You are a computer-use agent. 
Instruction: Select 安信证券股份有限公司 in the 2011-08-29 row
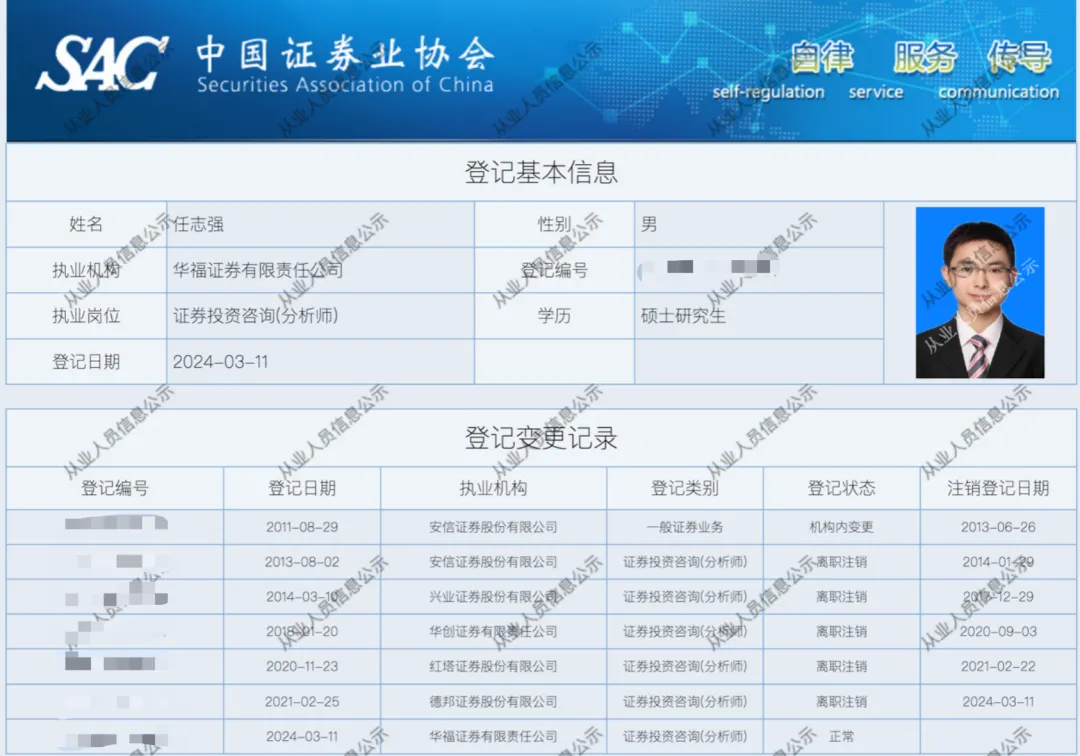493,527
